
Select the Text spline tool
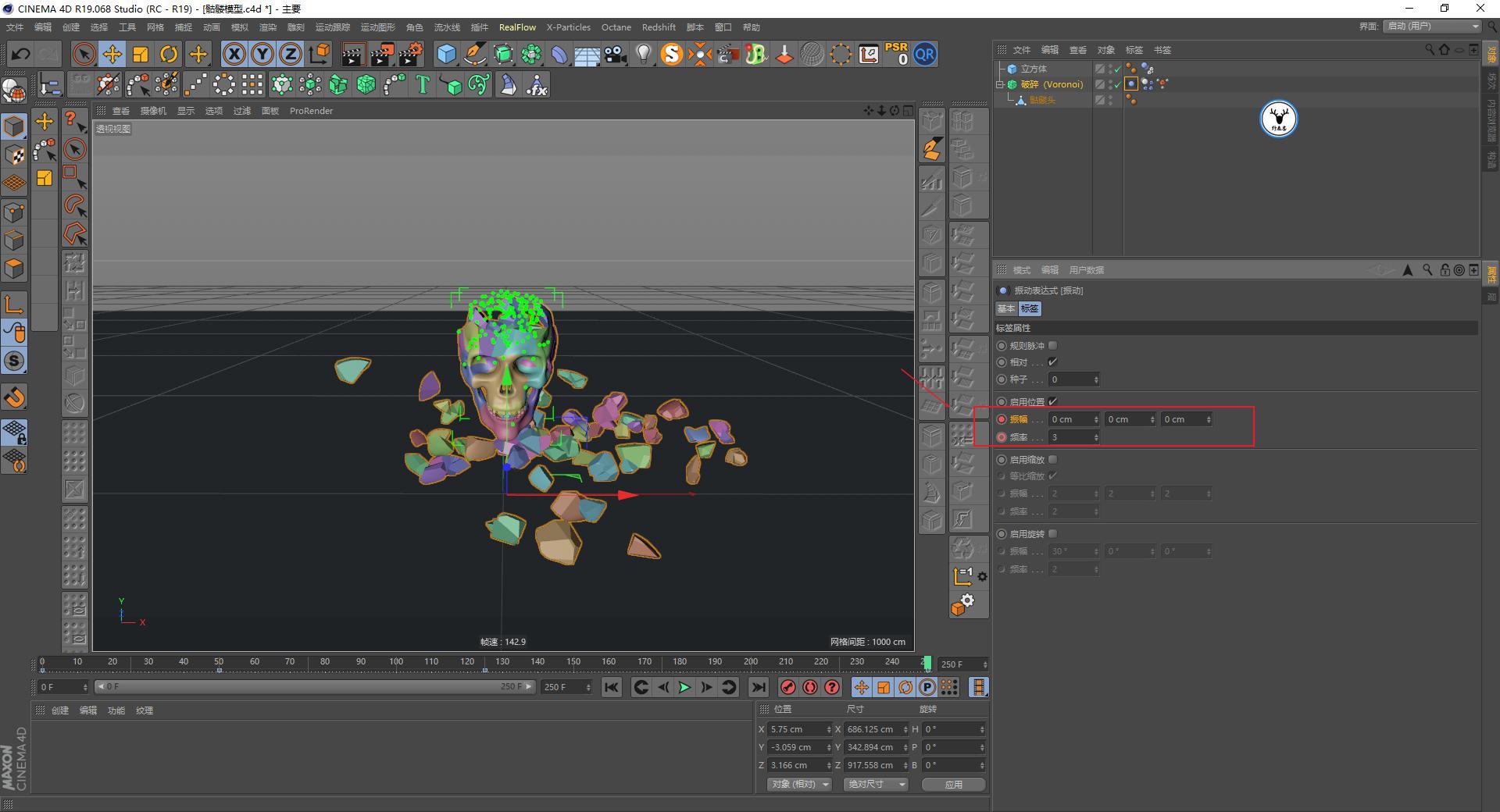pyautogui.click(x=422, y=84)
